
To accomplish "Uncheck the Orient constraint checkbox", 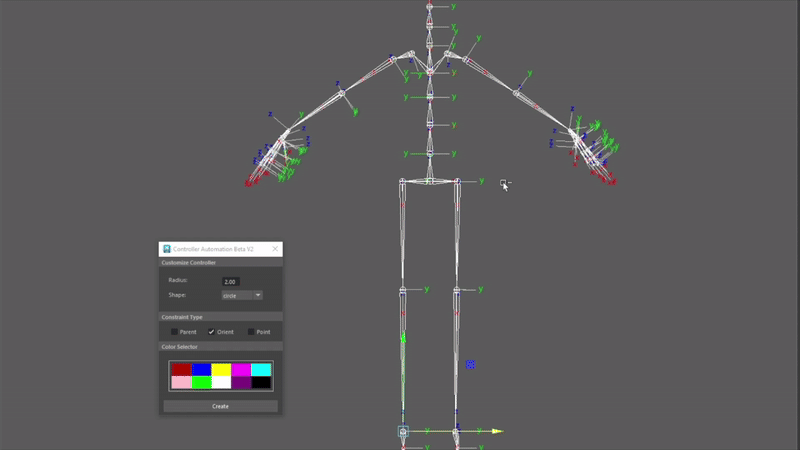I will (211, 331).
